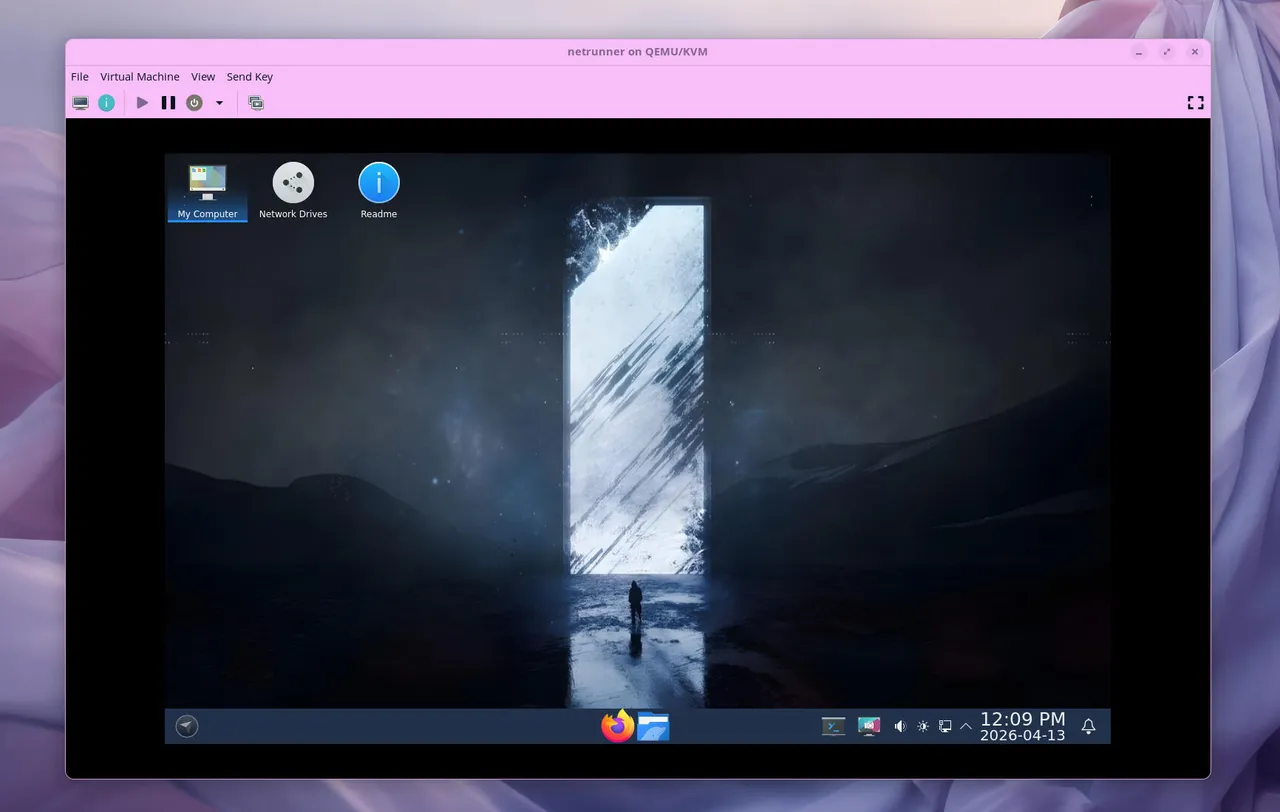Open the VM snapshots manager icon
This screenshot has width=1280, height=812.
(256, 103)
